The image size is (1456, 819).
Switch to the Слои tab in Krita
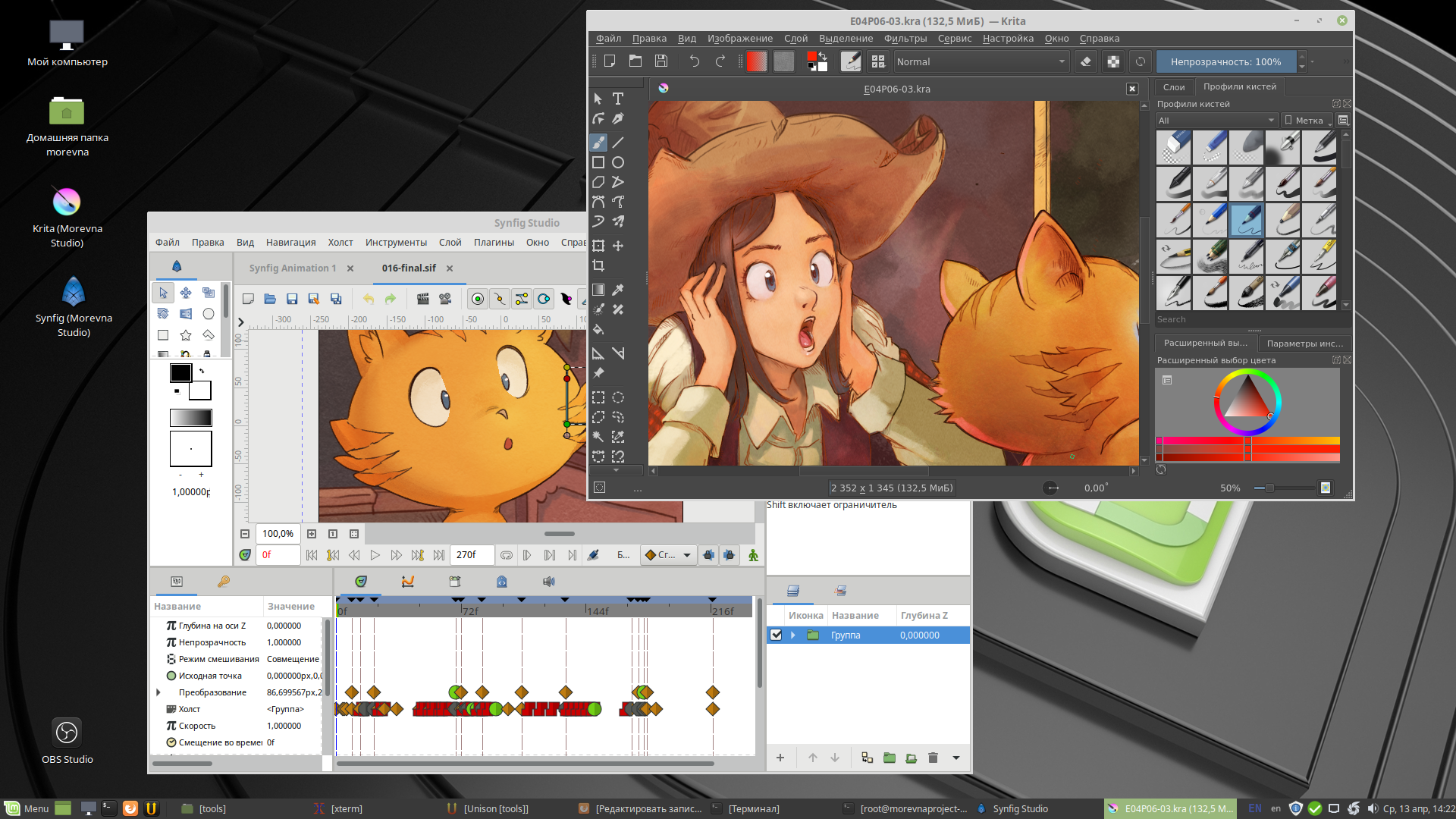pos(1174,86)
